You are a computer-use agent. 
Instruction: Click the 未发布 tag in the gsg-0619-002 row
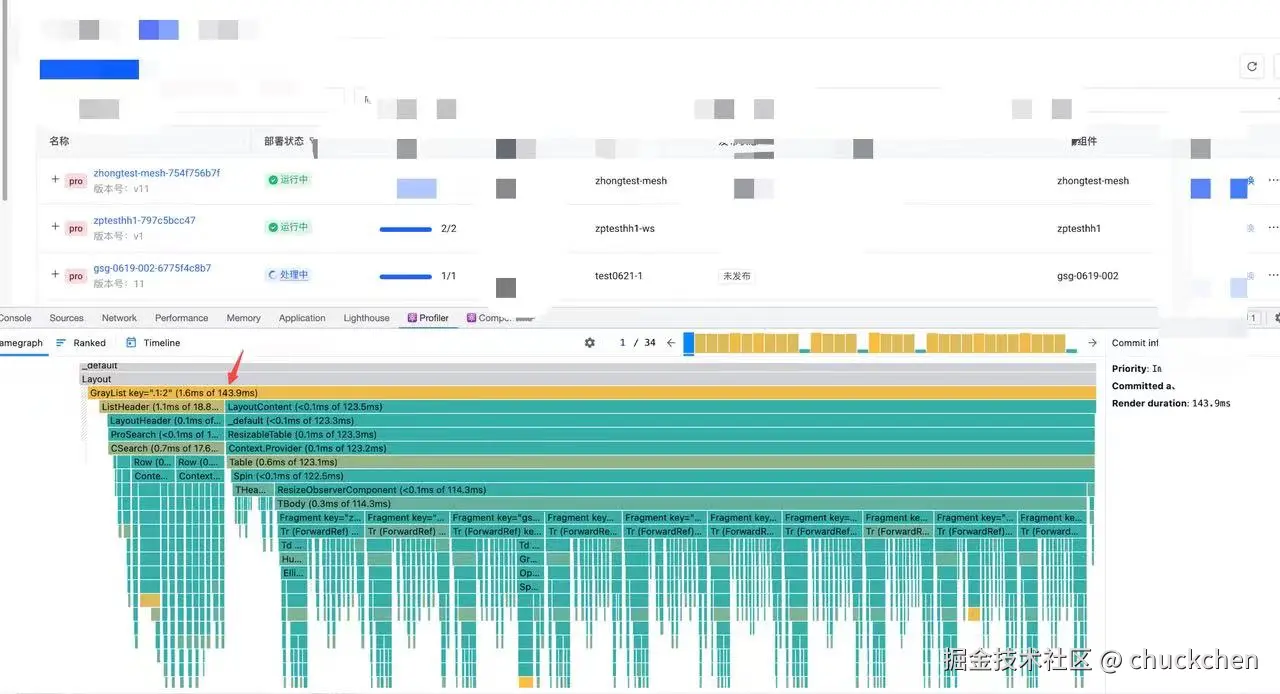pyautogui.click(x=736, y=276)
